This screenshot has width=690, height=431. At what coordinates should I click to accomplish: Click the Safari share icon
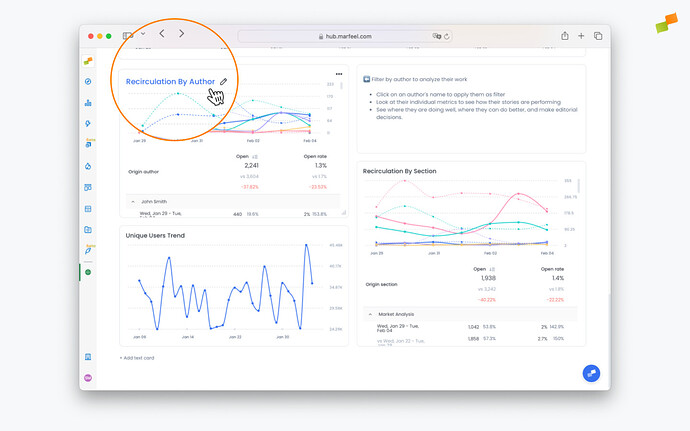pyautogui.click(x=565, y=36)
